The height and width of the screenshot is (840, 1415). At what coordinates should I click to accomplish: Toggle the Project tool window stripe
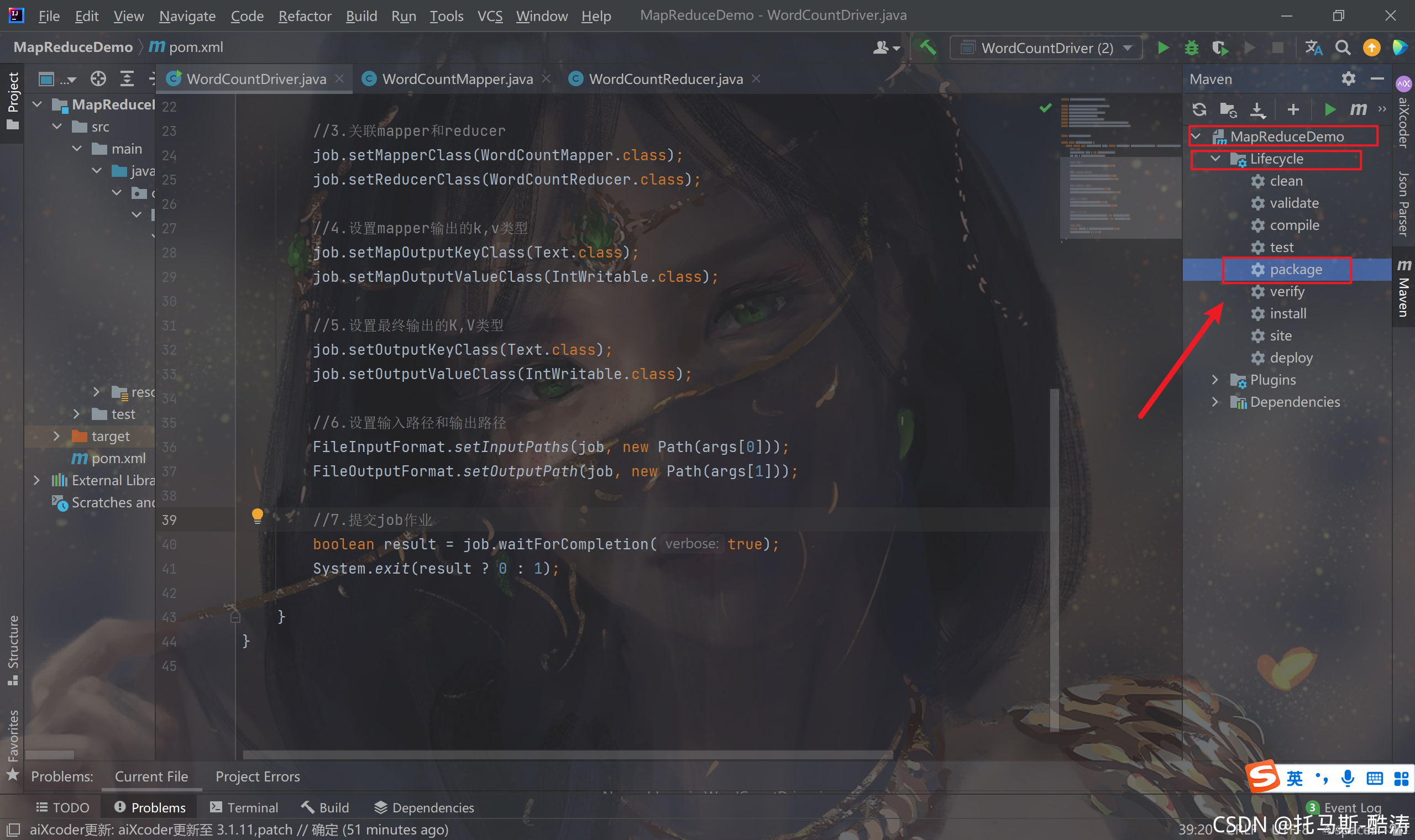click(x=13, y=101)
